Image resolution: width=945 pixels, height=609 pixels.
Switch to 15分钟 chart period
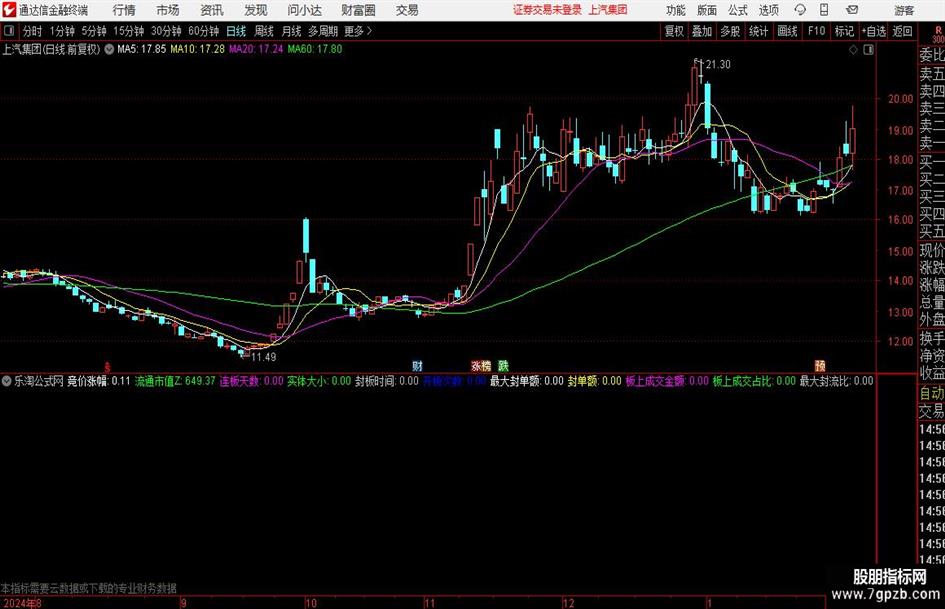[128, 31]
